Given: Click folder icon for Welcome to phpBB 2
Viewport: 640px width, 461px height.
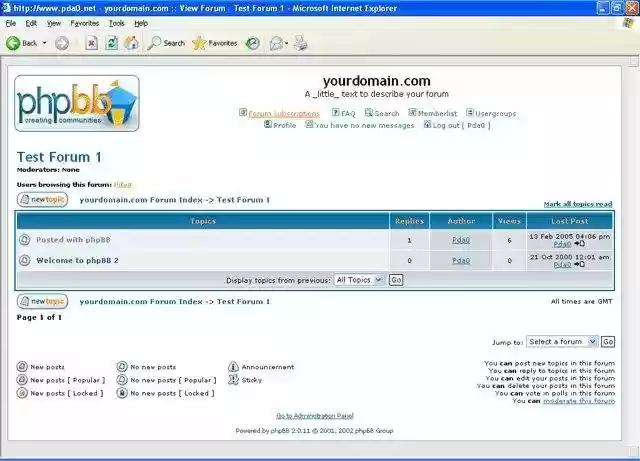Looking at the screenshot, I should pos(24,260).
